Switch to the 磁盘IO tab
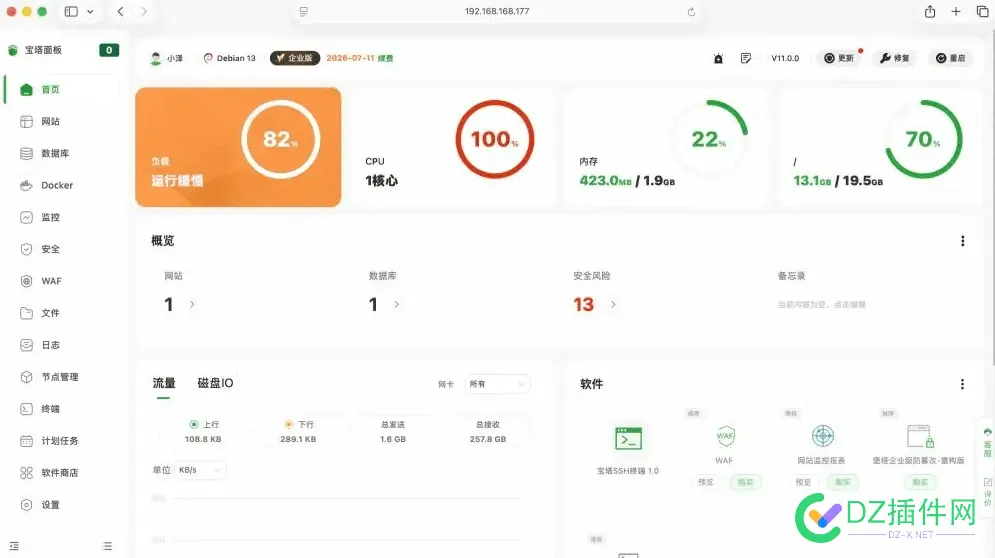Viewport: 995px width, 558px height. [215, 383]
